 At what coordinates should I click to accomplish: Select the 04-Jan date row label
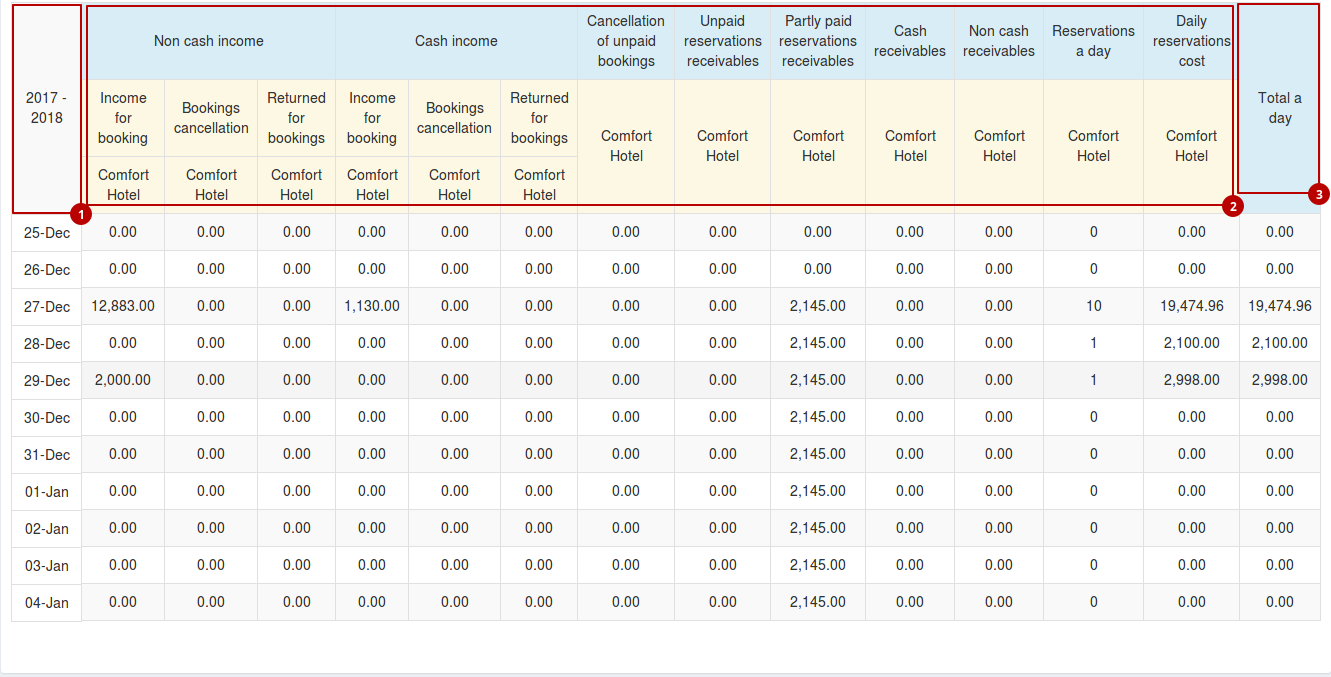click(x=47, y=603)
